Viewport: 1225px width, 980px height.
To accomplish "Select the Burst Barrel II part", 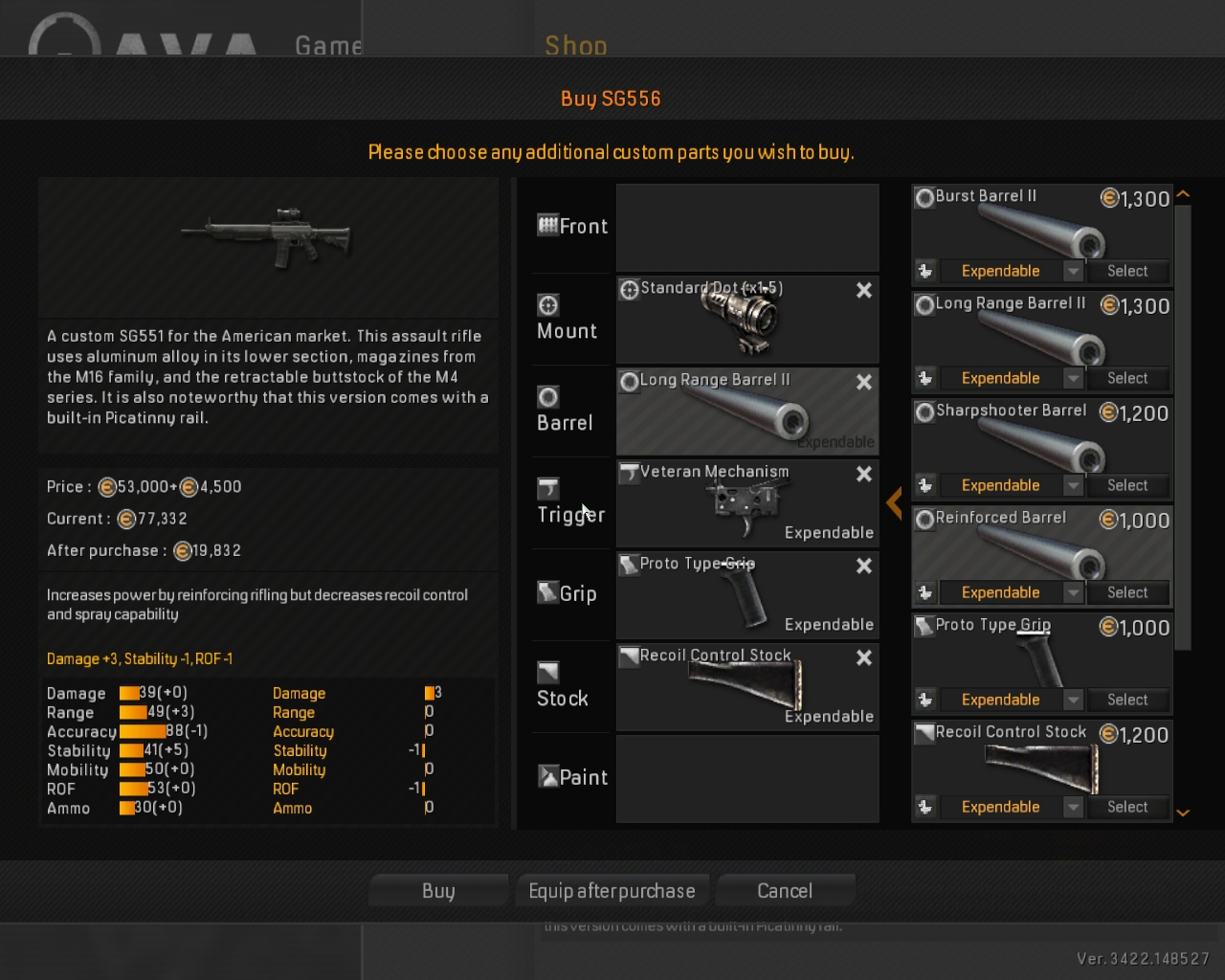I will click(x=1127, y=271).
